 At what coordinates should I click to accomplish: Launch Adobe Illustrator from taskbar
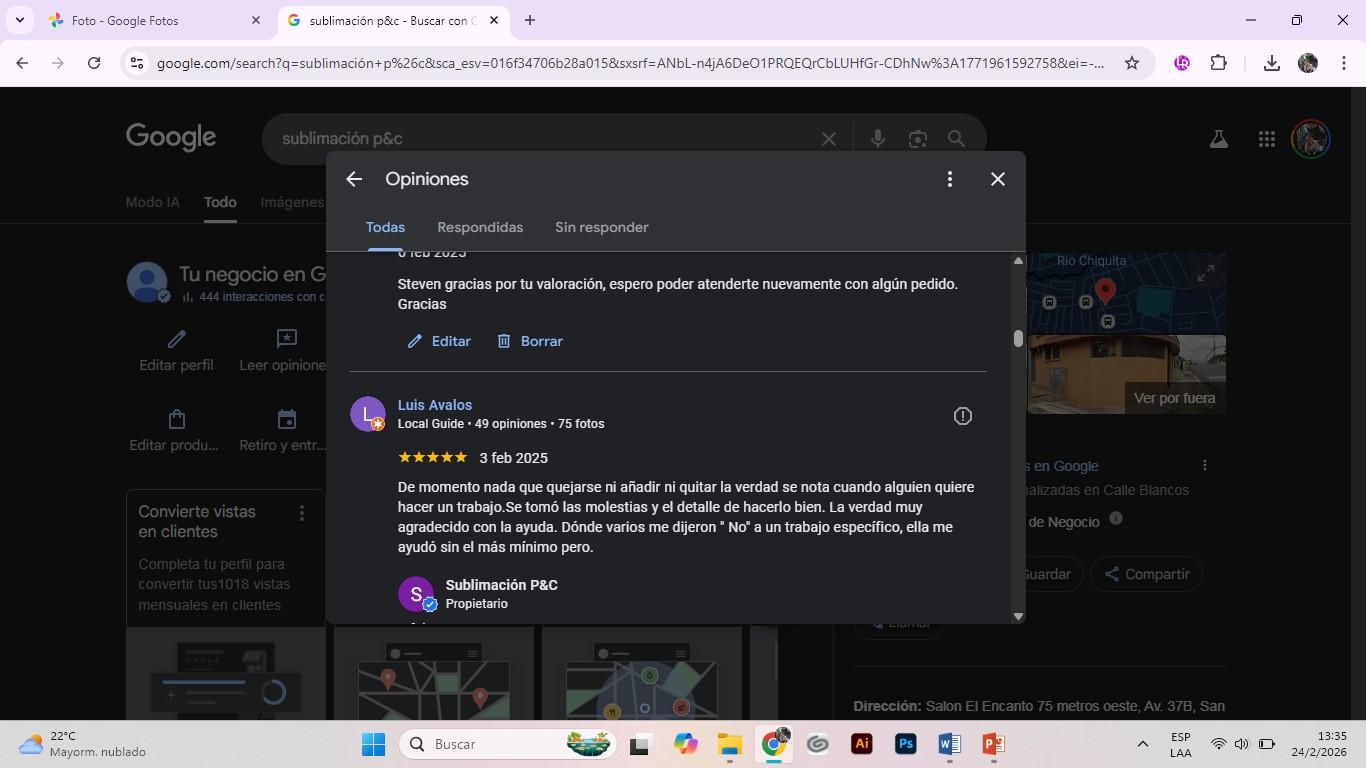[861, 744]
